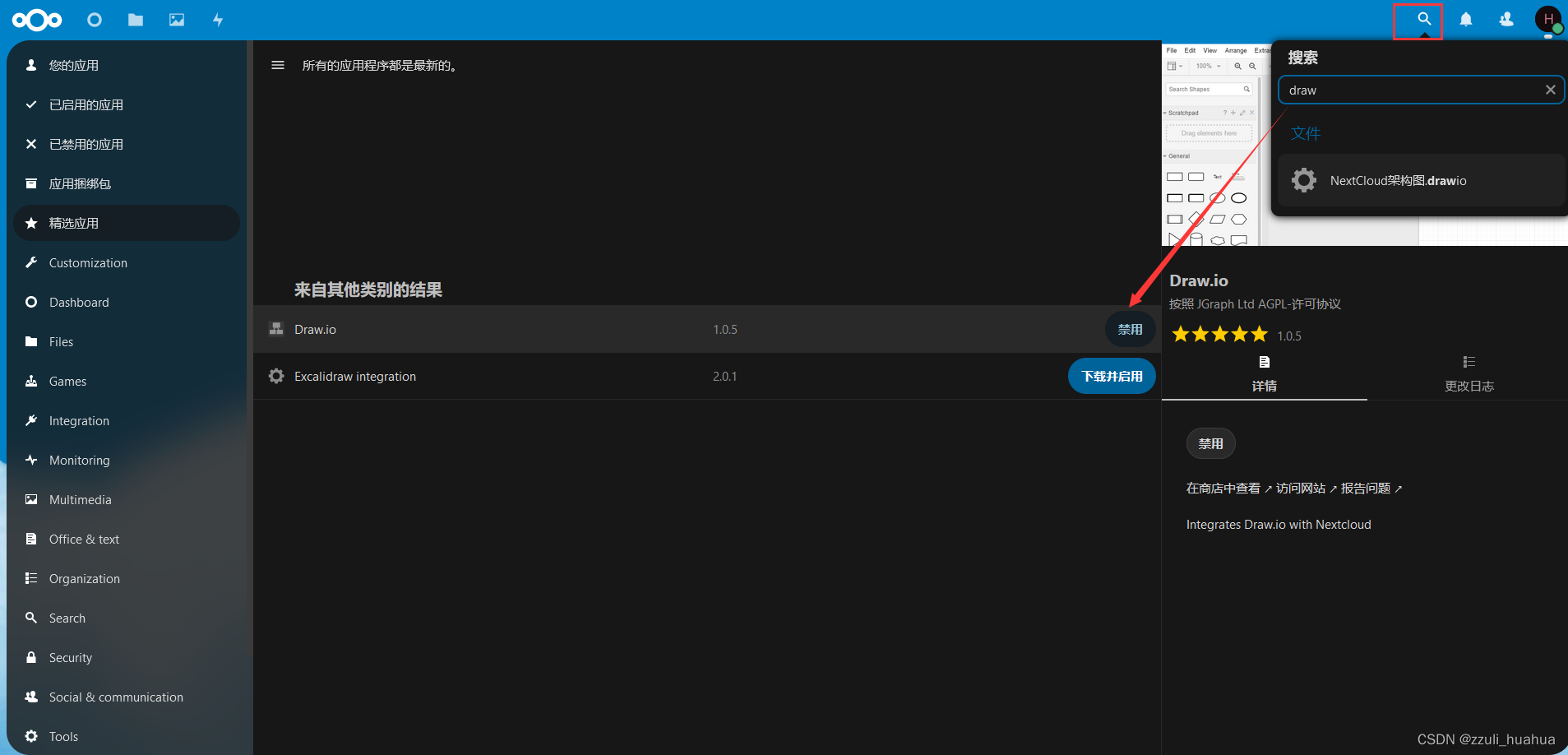This screenshot has height=755, width=1568.
Task: Open NextCloud架构图.drawio search result
Action: [1421, 180]
